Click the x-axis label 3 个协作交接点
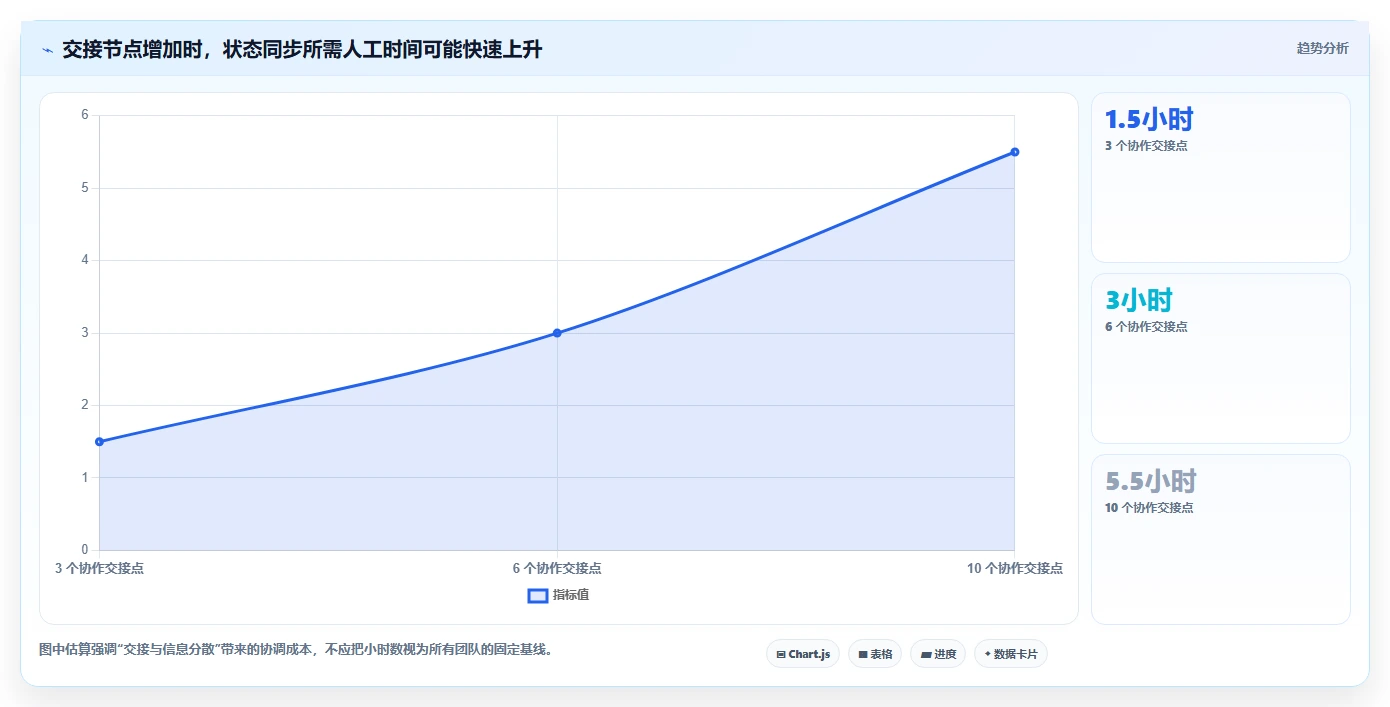1390x707 pixels. [99, 568]
